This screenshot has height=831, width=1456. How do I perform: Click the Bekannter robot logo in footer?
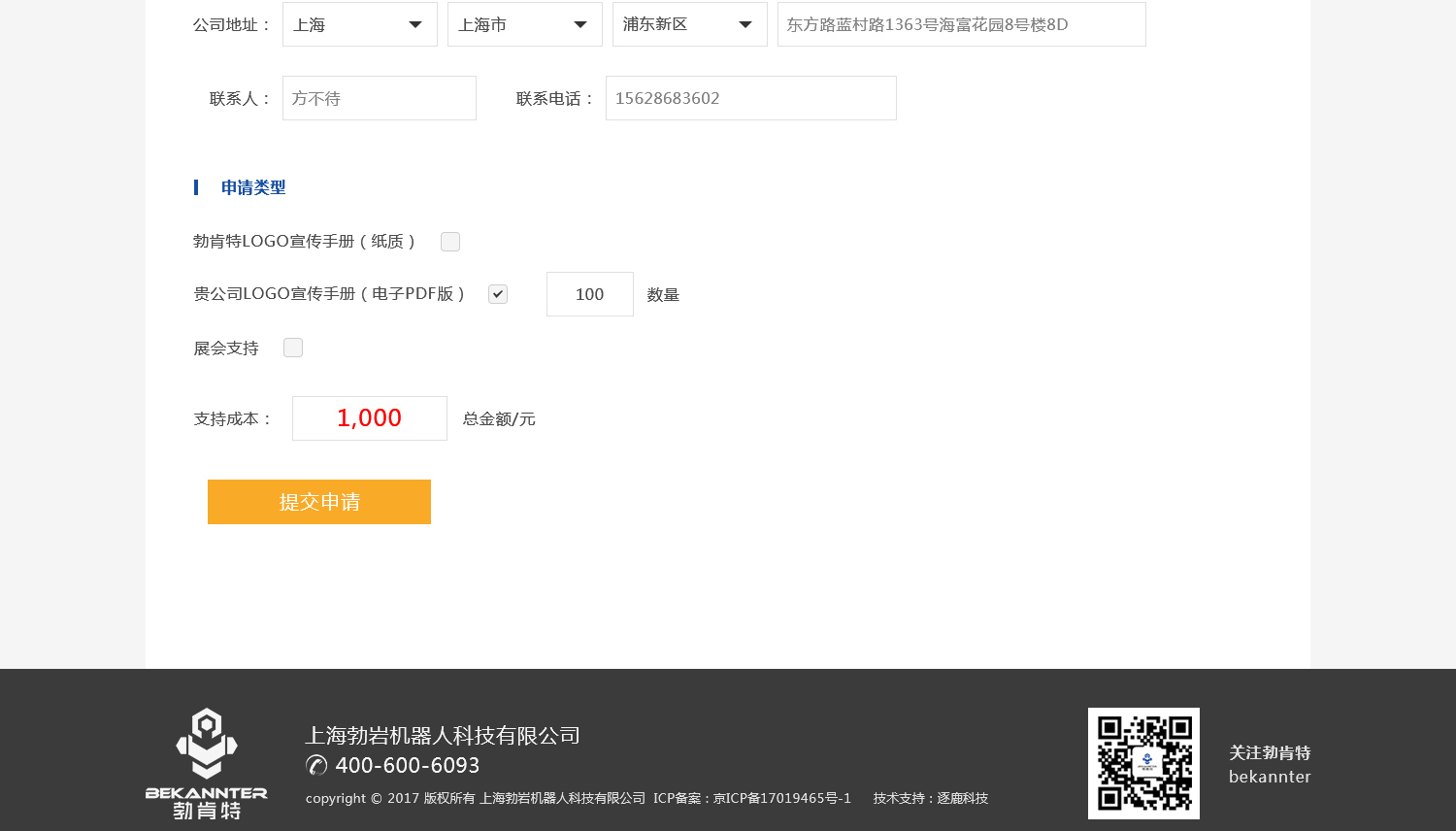[x=206, y=763]
